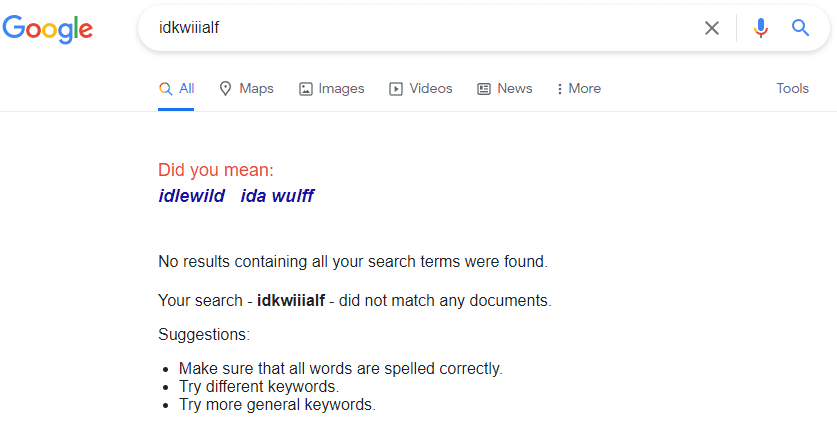Select the News tab

tap(504, 89)
